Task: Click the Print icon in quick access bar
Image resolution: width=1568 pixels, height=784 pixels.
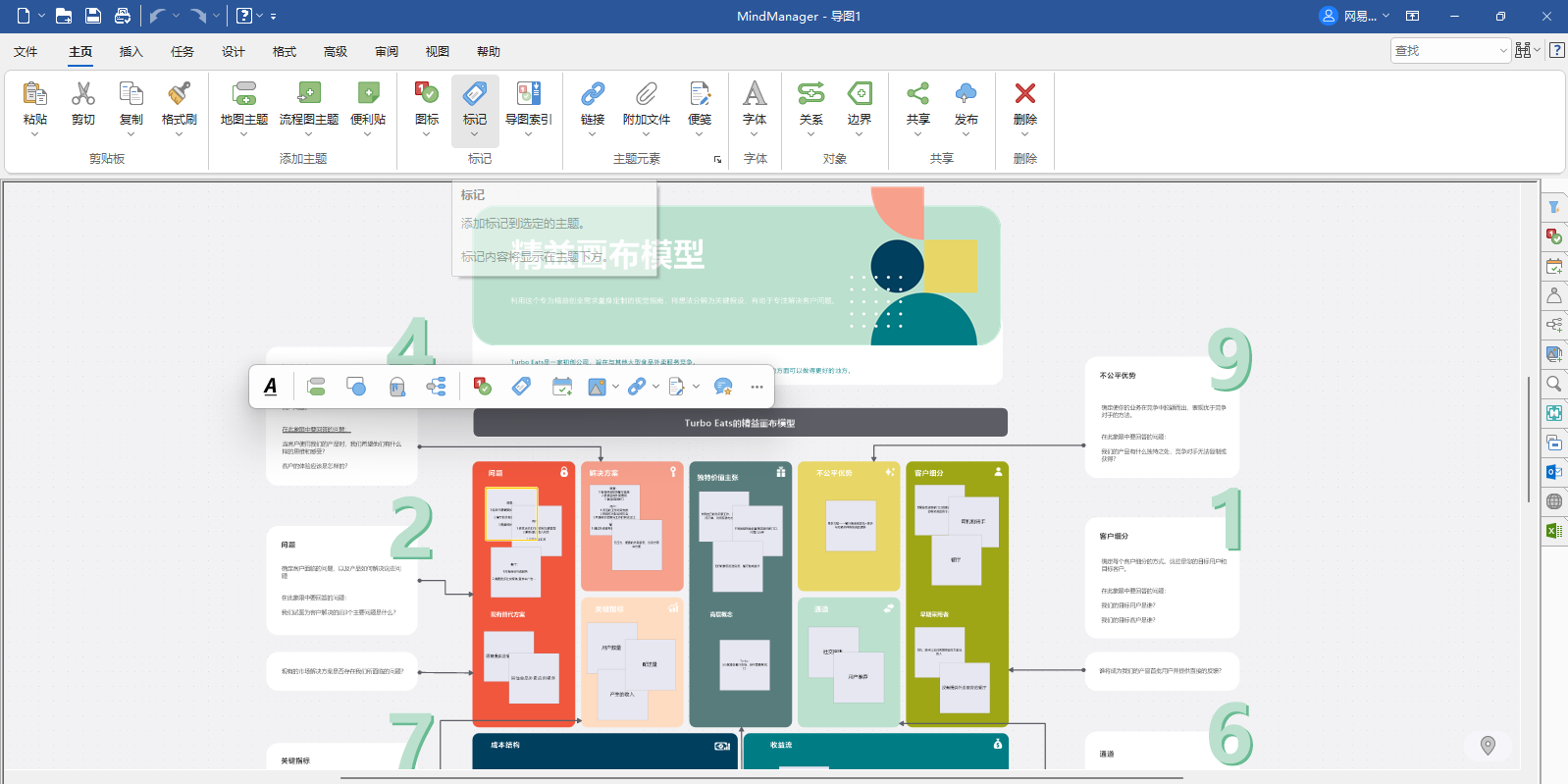Action: point(123,16)
